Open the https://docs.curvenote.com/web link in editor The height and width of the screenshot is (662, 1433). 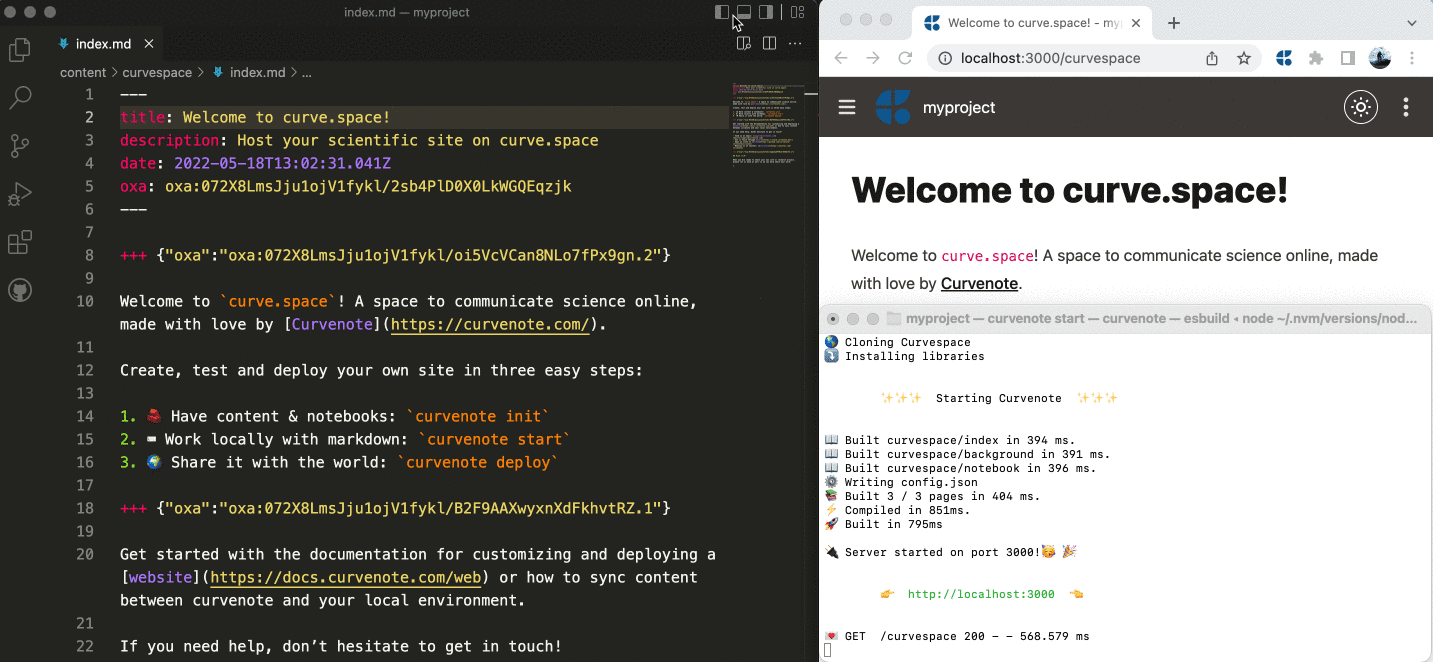click(x=347, y=577)
